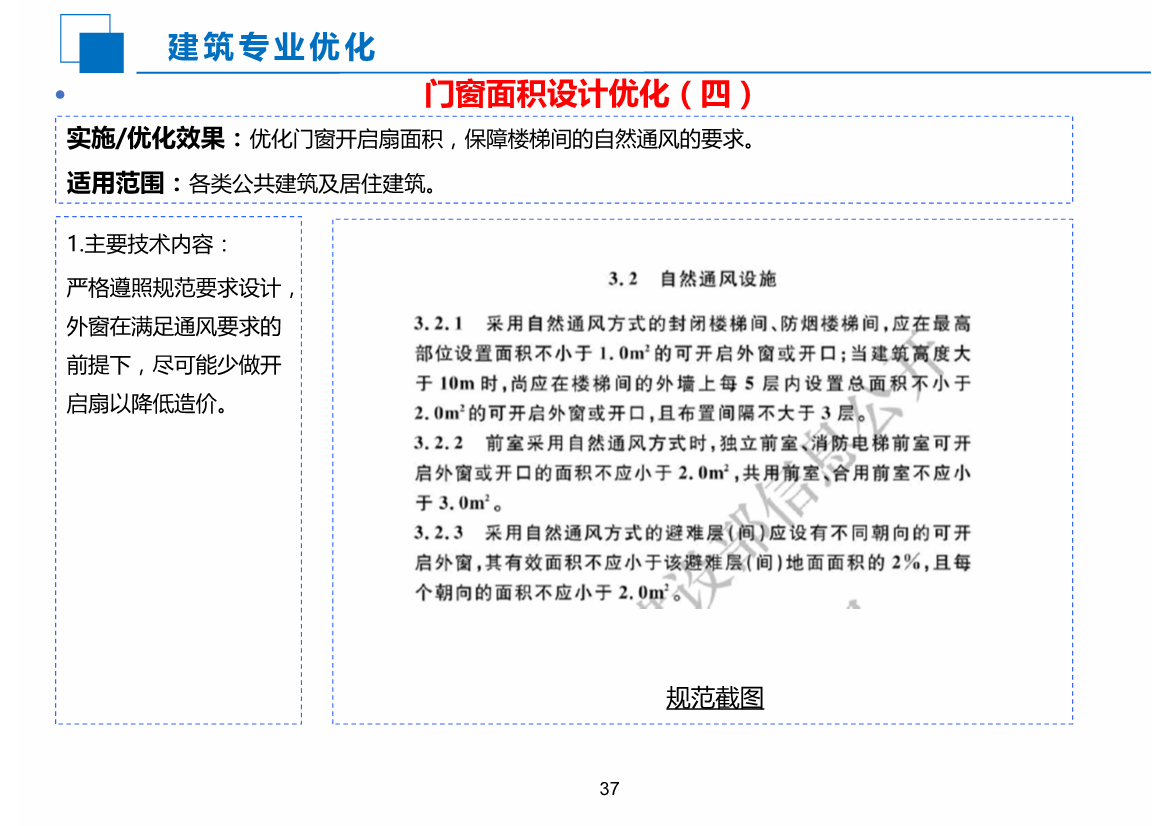Click the blue bullet dot marker
Image resolution: width=1169 pixels, height=826 pixels.
pyautogui.click(x=62, y=95)
